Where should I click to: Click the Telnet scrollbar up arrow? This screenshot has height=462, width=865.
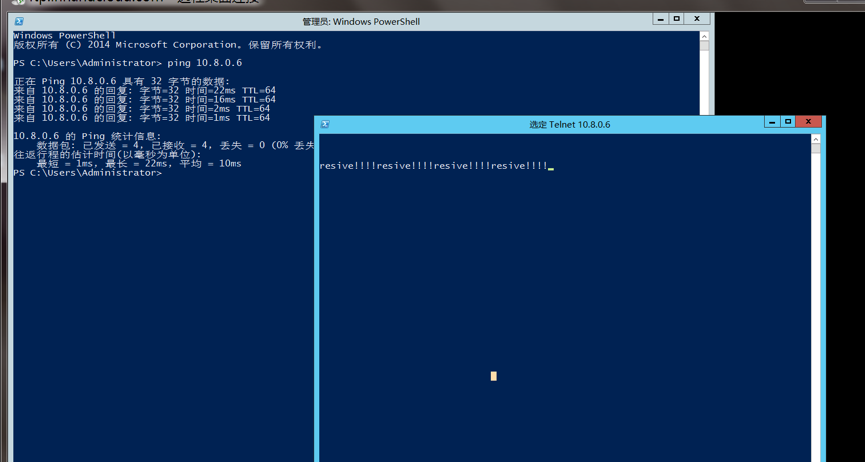(816, 139)
